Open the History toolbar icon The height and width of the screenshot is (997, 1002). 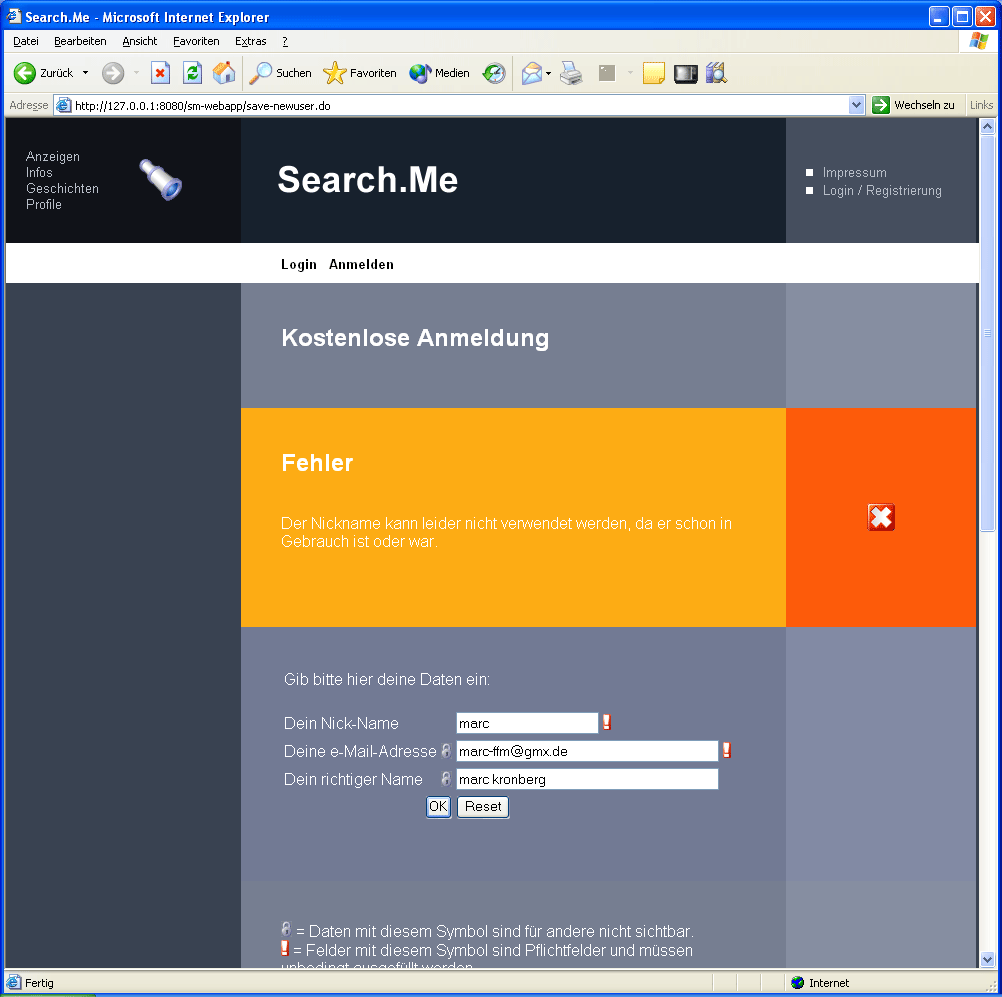[494, 73]
